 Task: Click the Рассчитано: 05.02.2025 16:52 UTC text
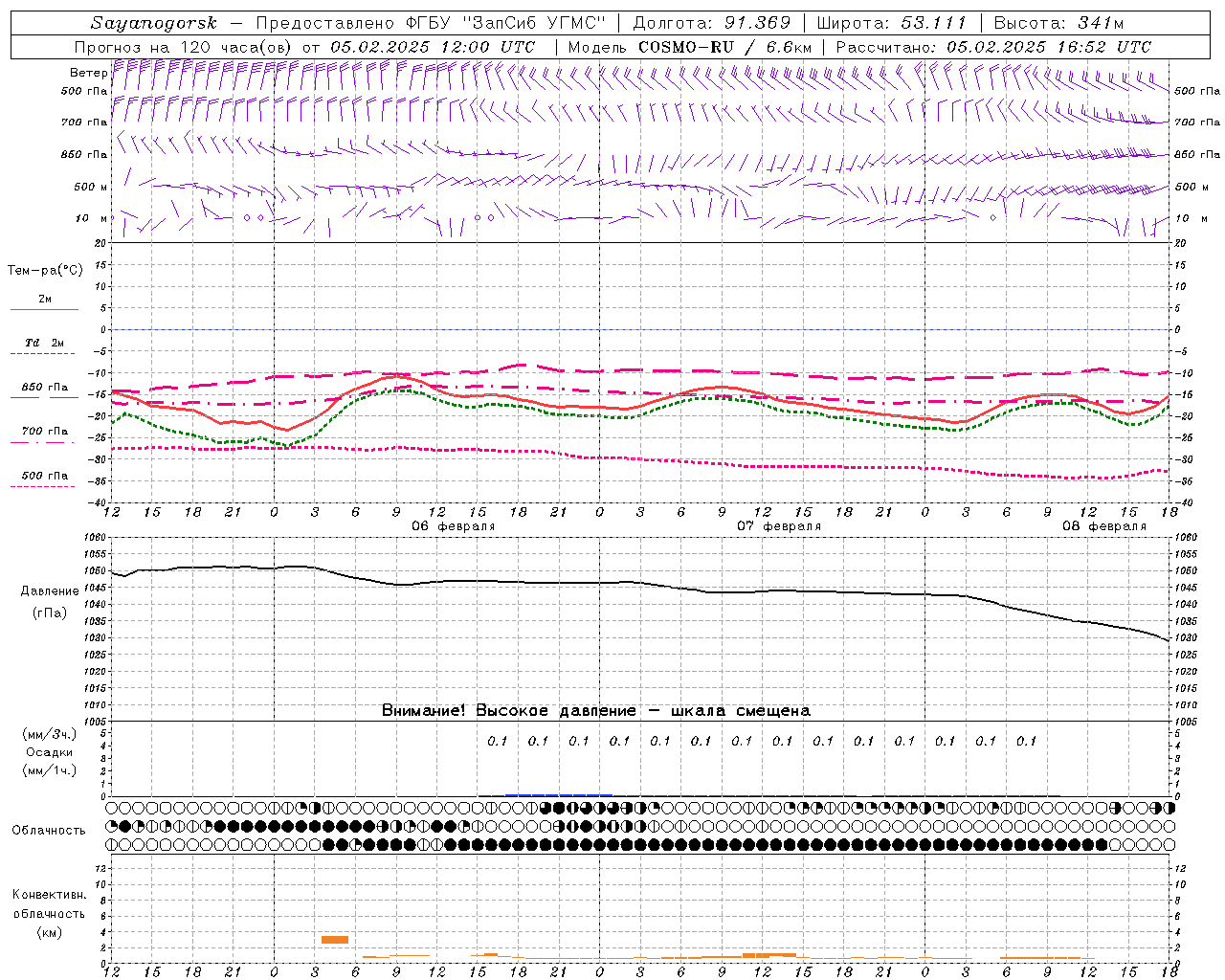pos(993,47)
